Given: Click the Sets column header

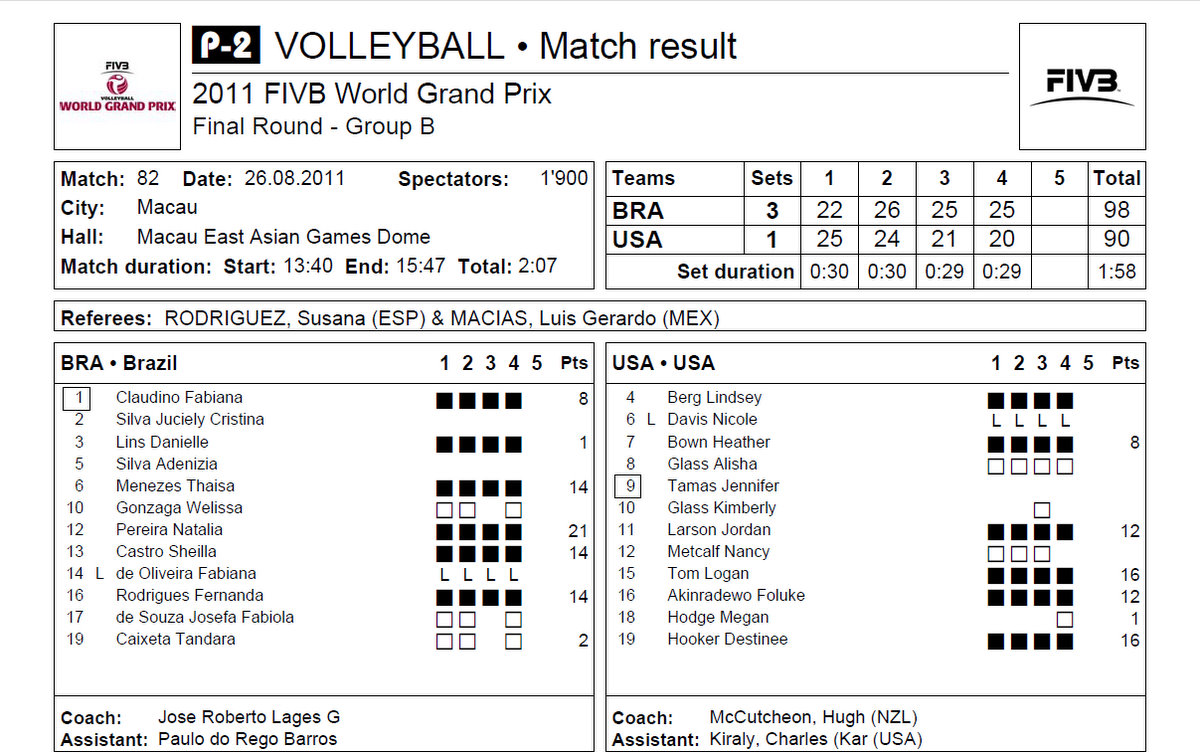Looking at the screenshot, I should 772,179.
